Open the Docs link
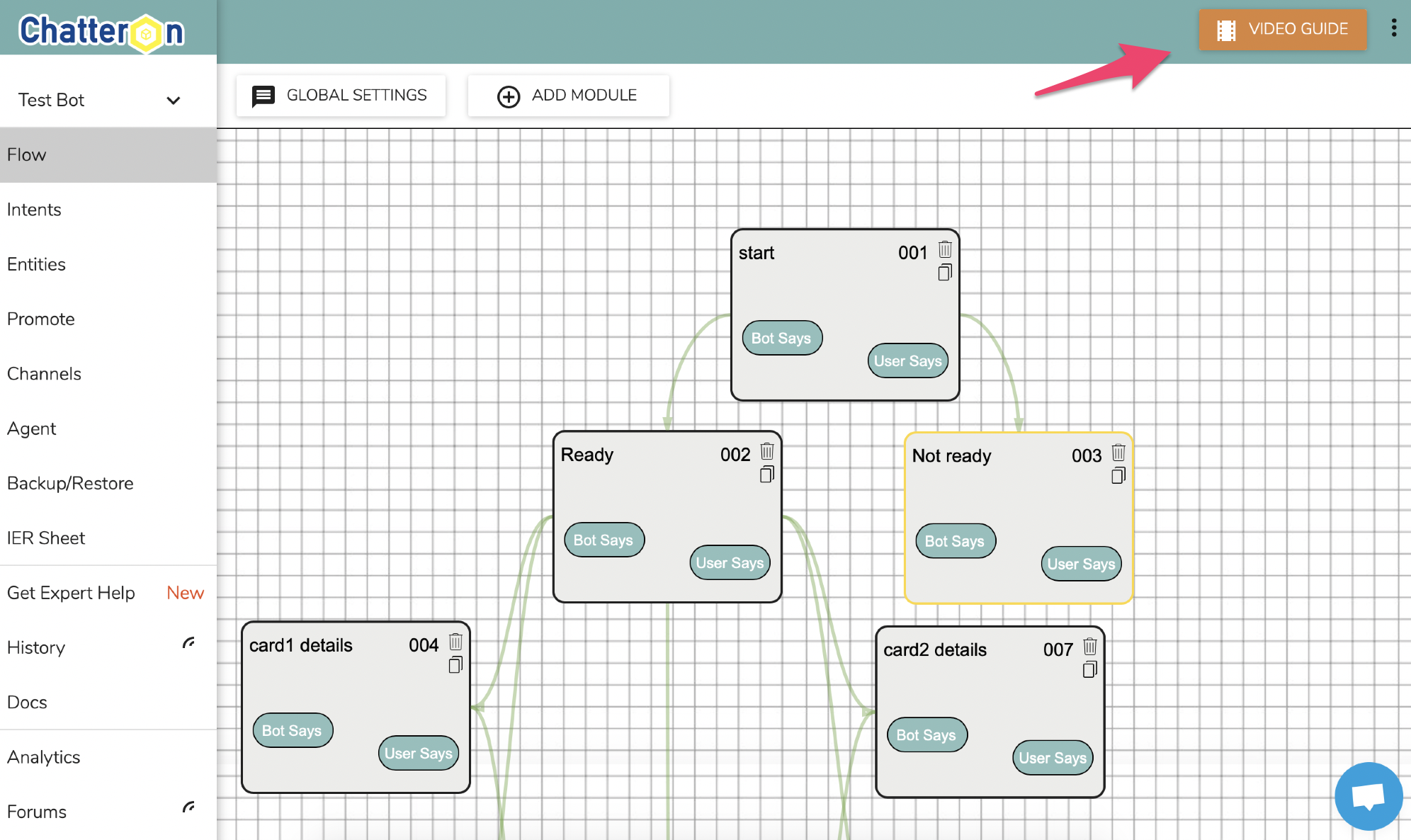 pos(108,702)
